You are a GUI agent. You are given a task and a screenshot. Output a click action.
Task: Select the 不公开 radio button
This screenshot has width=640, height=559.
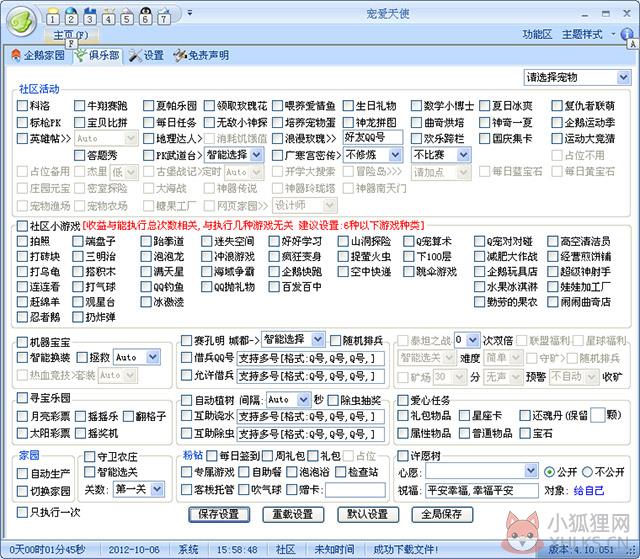(x=587, y=472)
